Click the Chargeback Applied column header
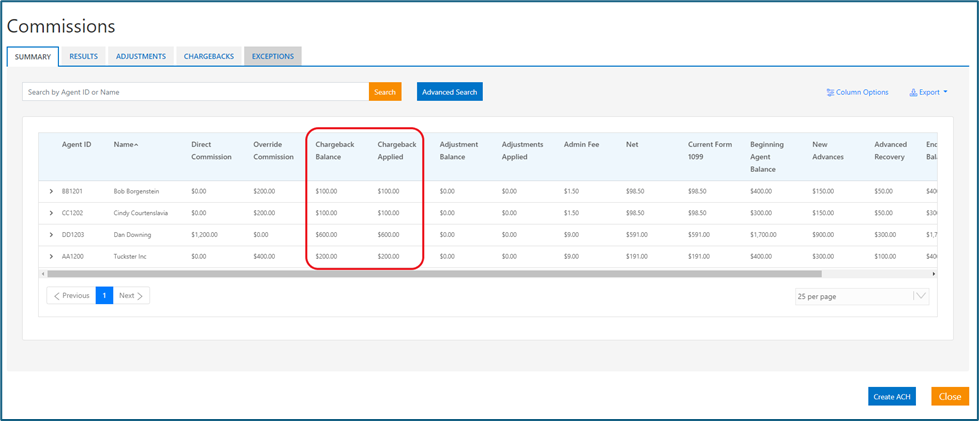This screenshot has width=979, height=421. (397, 151)
